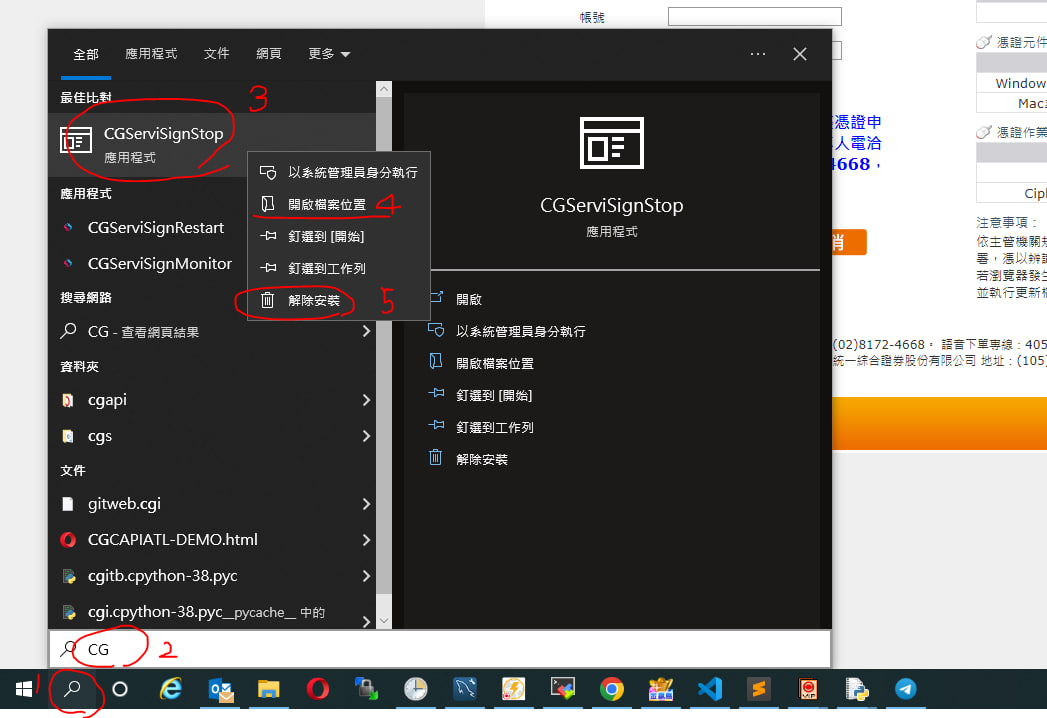
Task: Expand the CGCAPIATL-DEMO.html result arrow
Action: (366, 540)
